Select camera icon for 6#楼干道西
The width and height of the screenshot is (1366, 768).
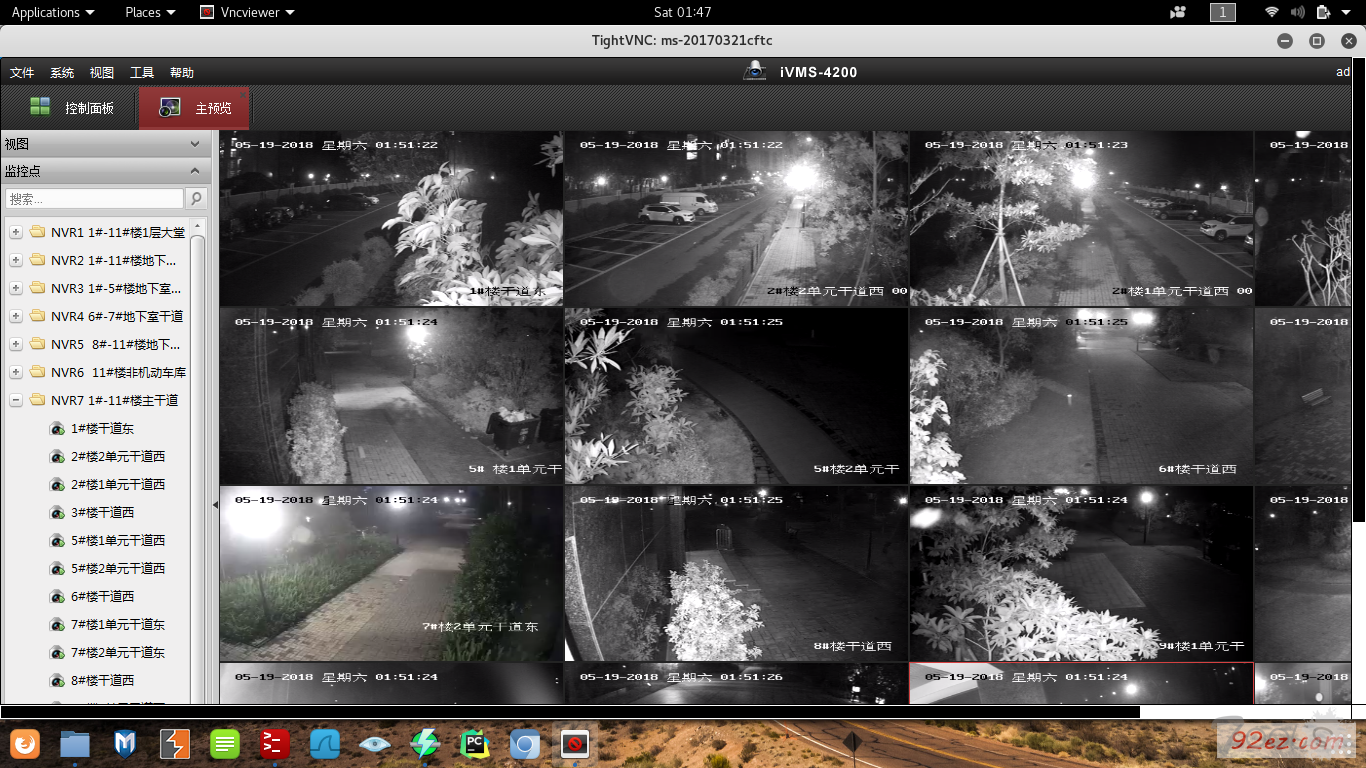pyautogui.click(x=58, y=596)
